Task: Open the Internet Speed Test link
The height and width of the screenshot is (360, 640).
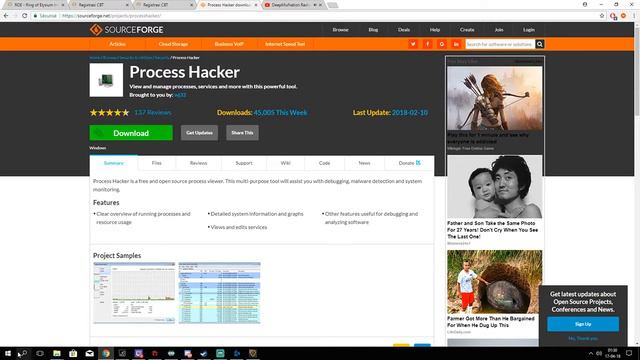Action: [285, 44]
